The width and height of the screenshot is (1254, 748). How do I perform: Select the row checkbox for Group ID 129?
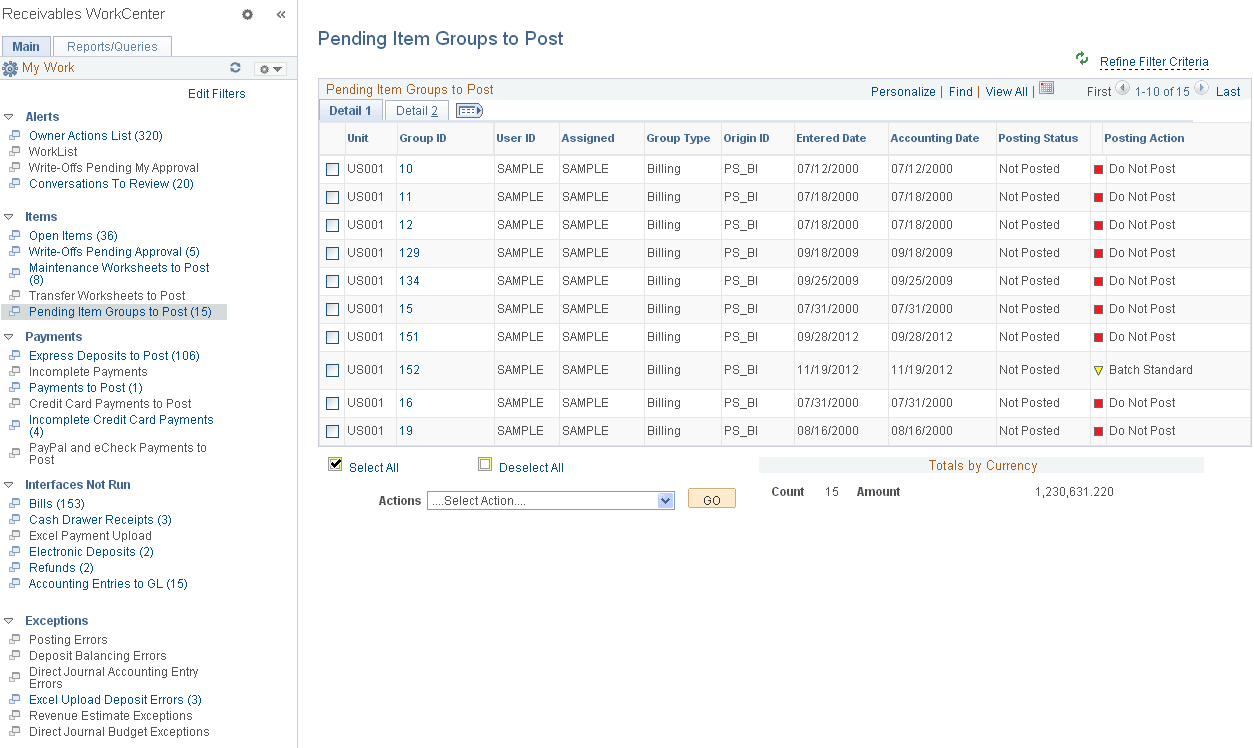pyautogui.click(x=332, y=253)
